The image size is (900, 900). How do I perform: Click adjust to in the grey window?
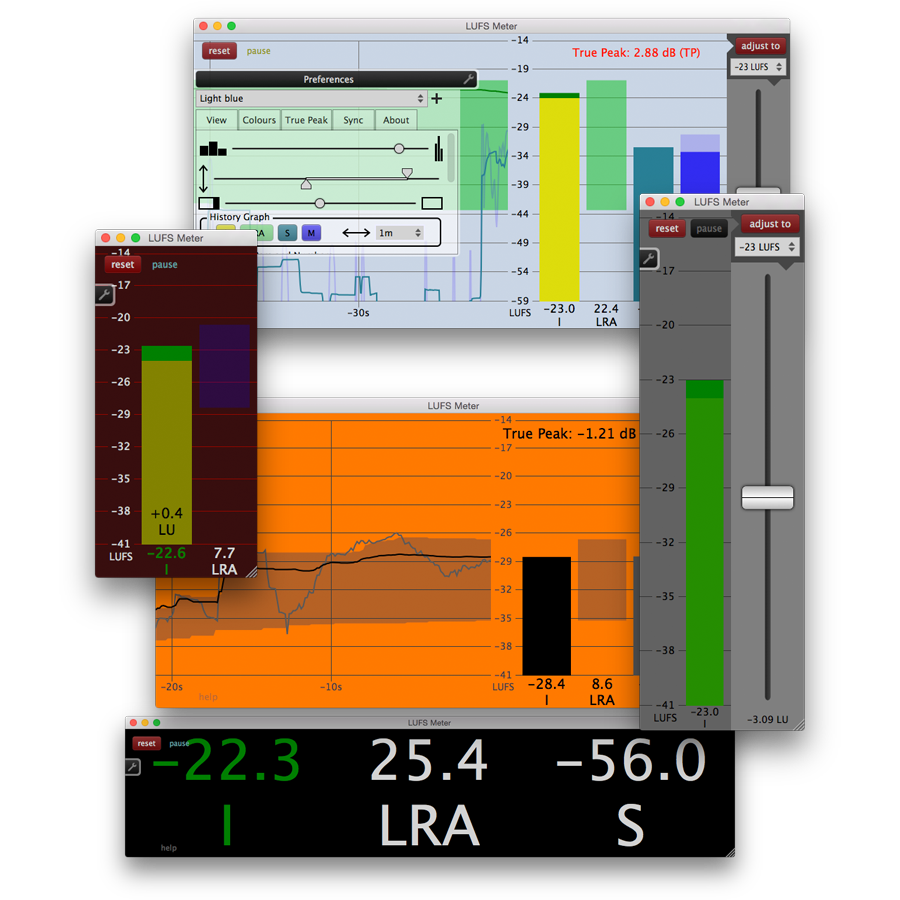pos(770,224)
